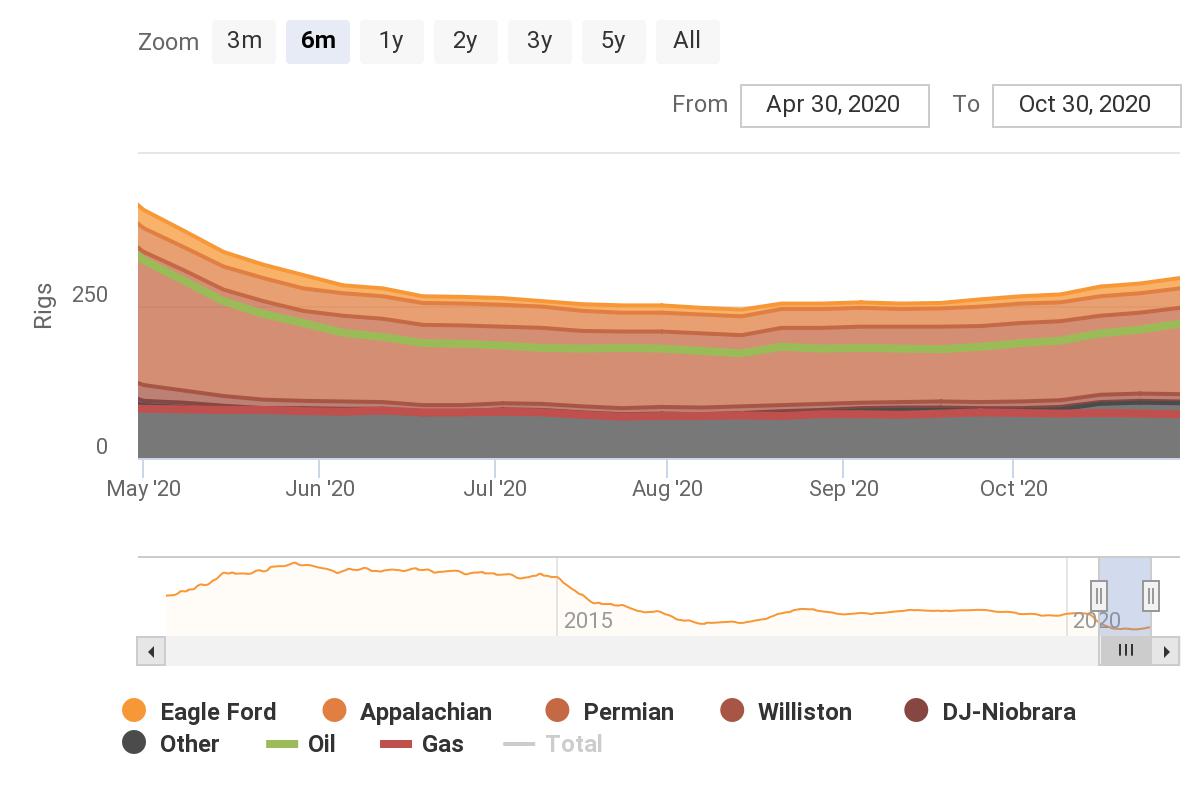The image size is (1200, 800).
Task: Select the 1y zoom range
Action: [x=391, y=42]
